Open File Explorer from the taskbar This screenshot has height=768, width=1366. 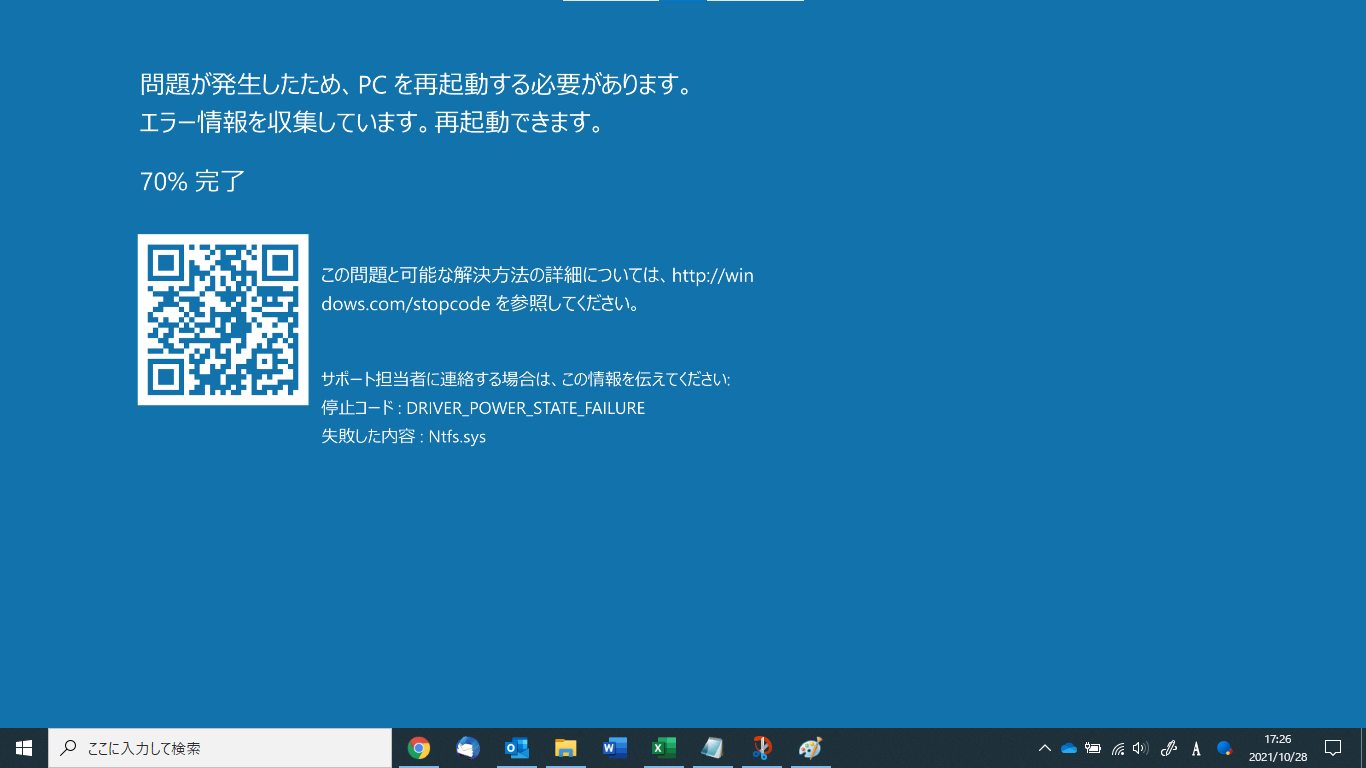[566, 748]
